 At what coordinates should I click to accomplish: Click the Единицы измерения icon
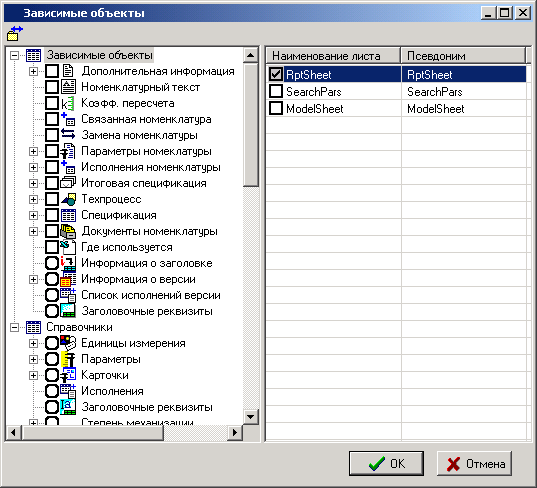(x=68, y=343)
